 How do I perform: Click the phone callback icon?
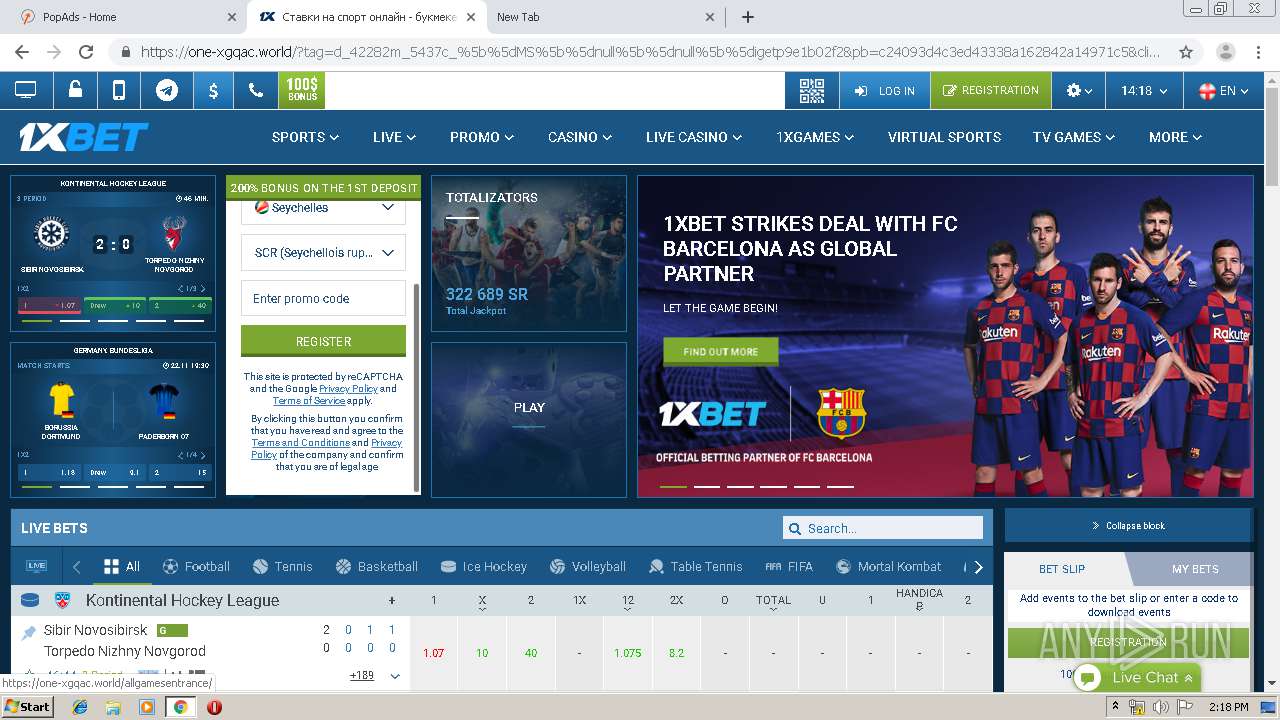tap(256, 90)
